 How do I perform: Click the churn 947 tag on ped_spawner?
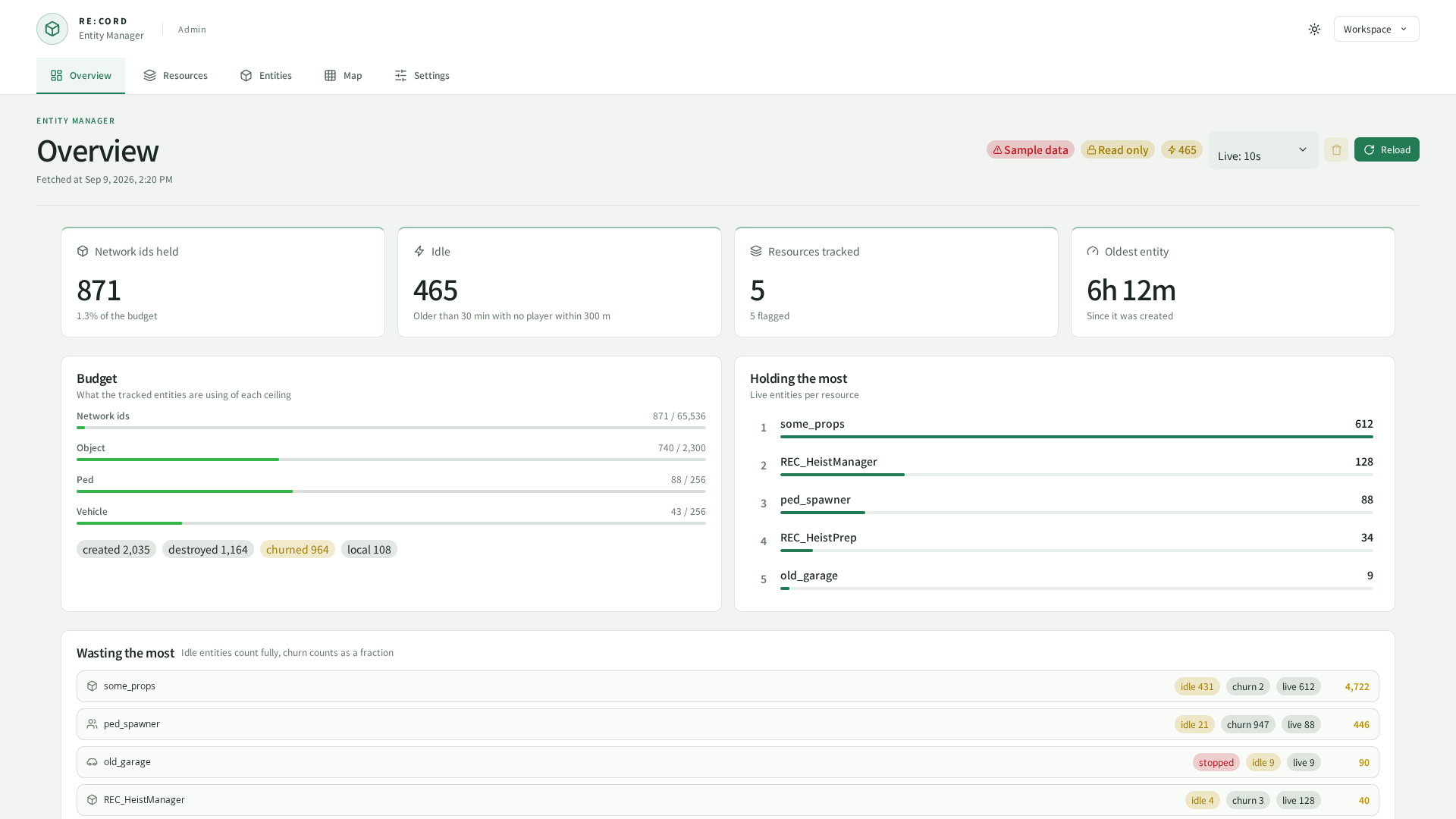[1247, 724]
